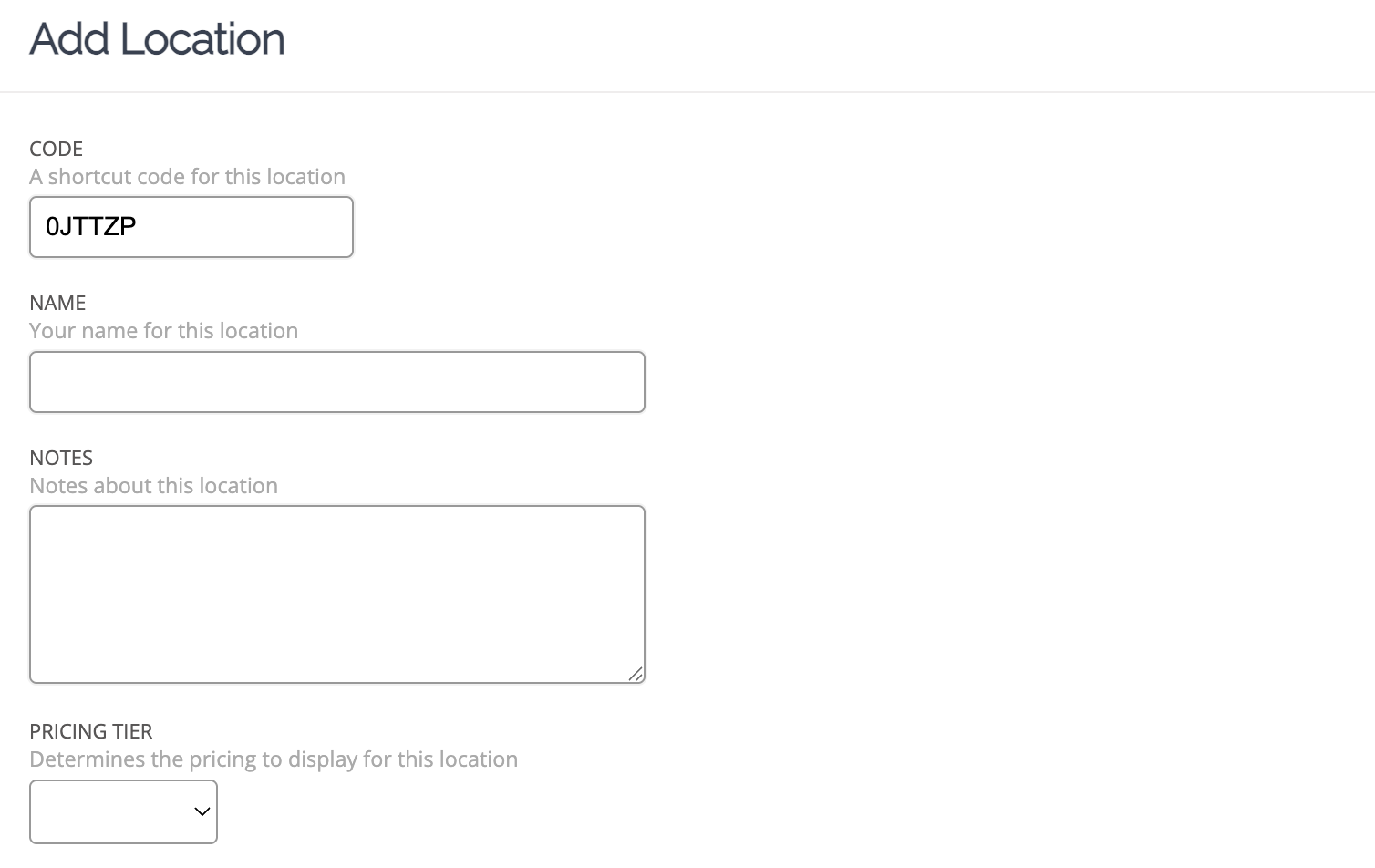Screen dimensions: 1375x868
Task: Click the CODE input containing 0JTTZP
Action: [191, 227]
